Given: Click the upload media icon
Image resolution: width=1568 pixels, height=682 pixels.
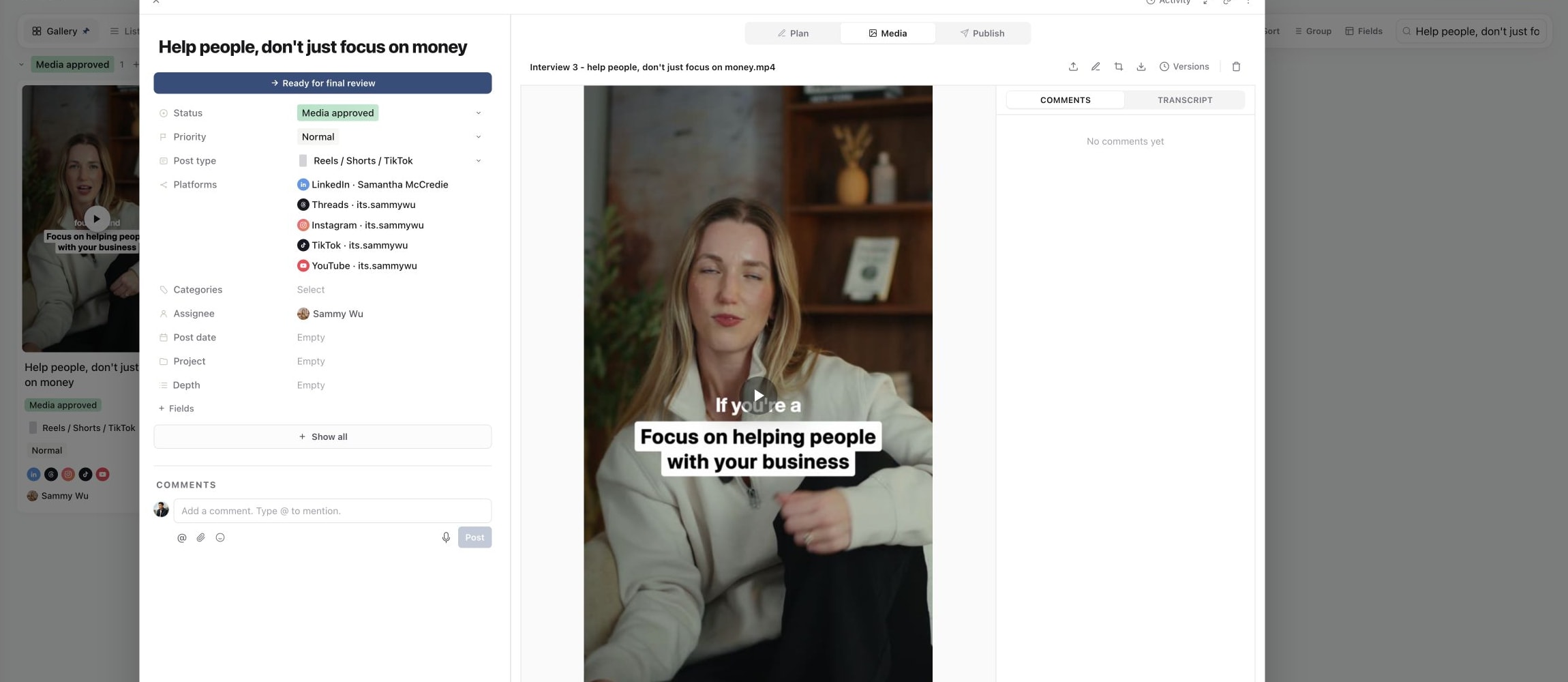Looking at the screenshot, I should 1073,66.
